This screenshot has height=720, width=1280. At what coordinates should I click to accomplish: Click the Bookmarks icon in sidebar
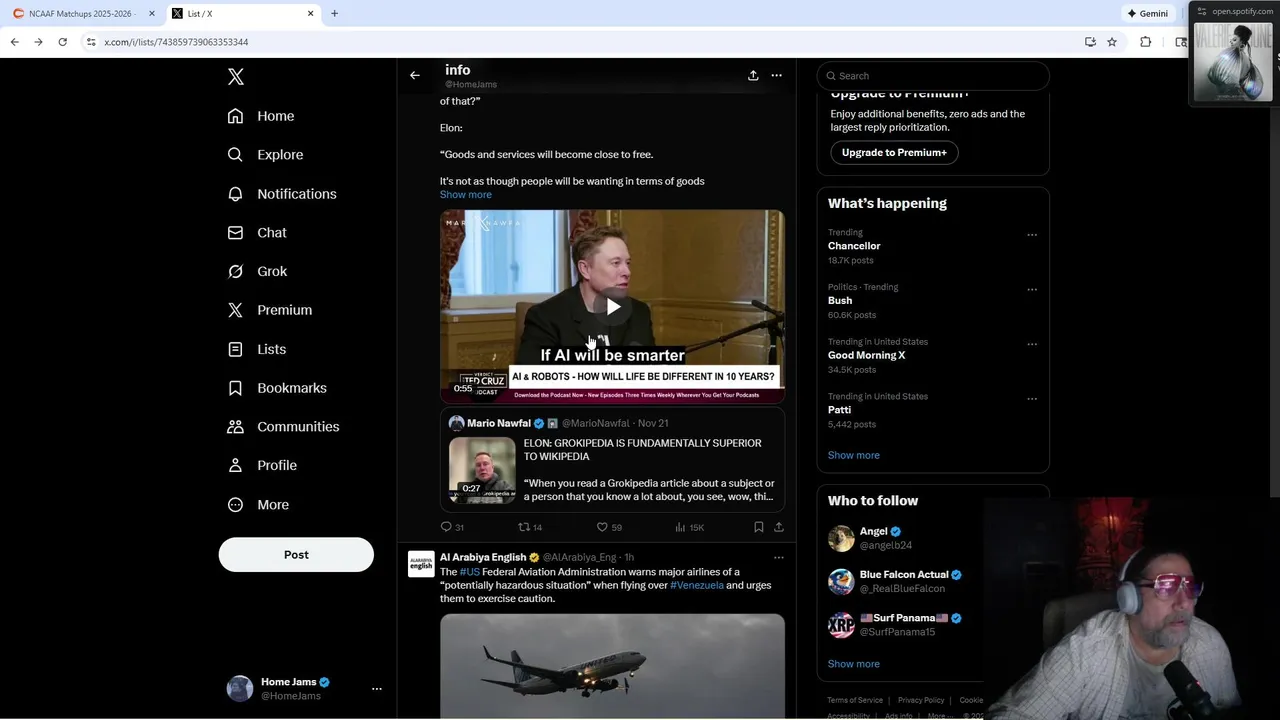pos(235,388)
